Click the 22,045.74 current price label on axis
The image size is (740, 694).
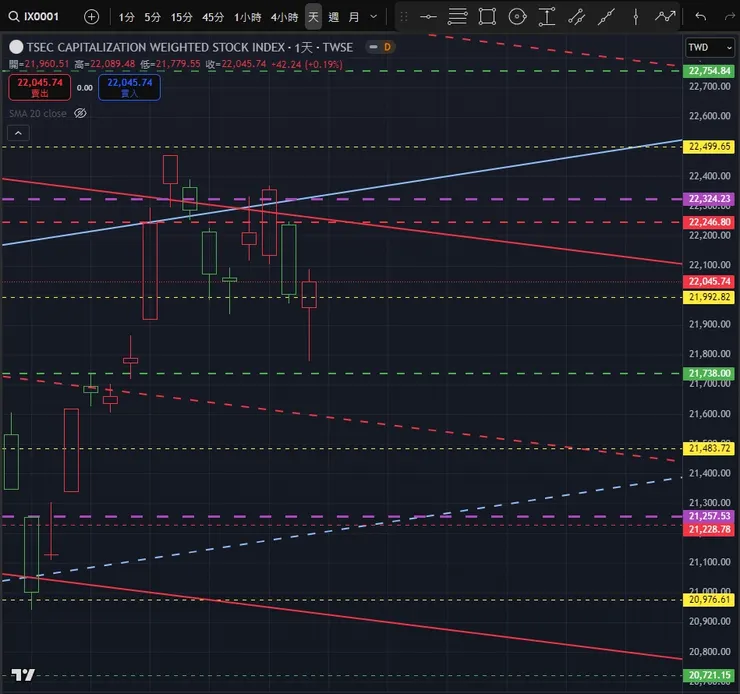[x=709, y=281]
